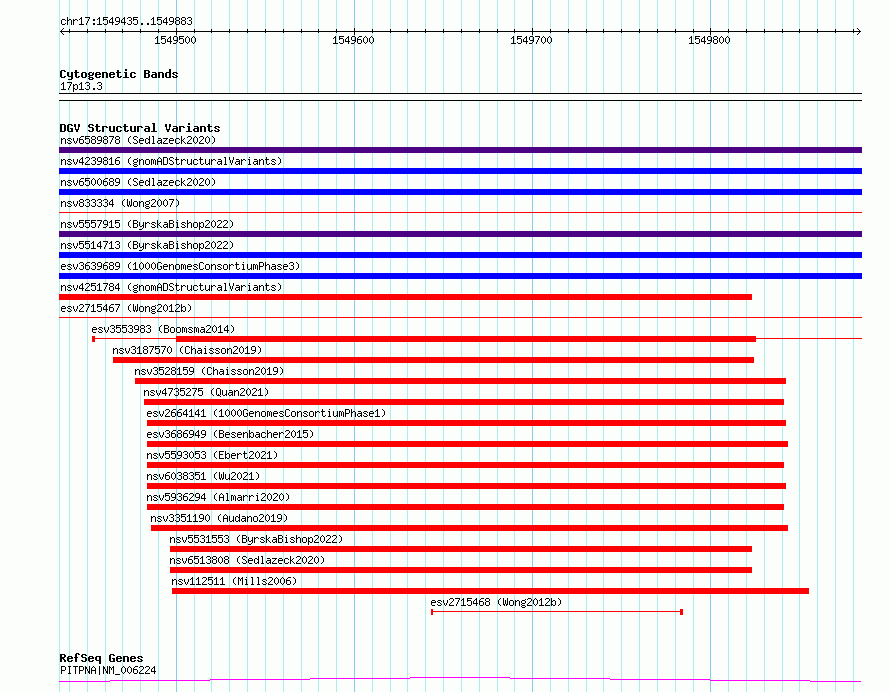Image resolution: width=890 pixels, height=692 pixels.
Task: Click the red bar of nsv3351190
Action: 469,528
